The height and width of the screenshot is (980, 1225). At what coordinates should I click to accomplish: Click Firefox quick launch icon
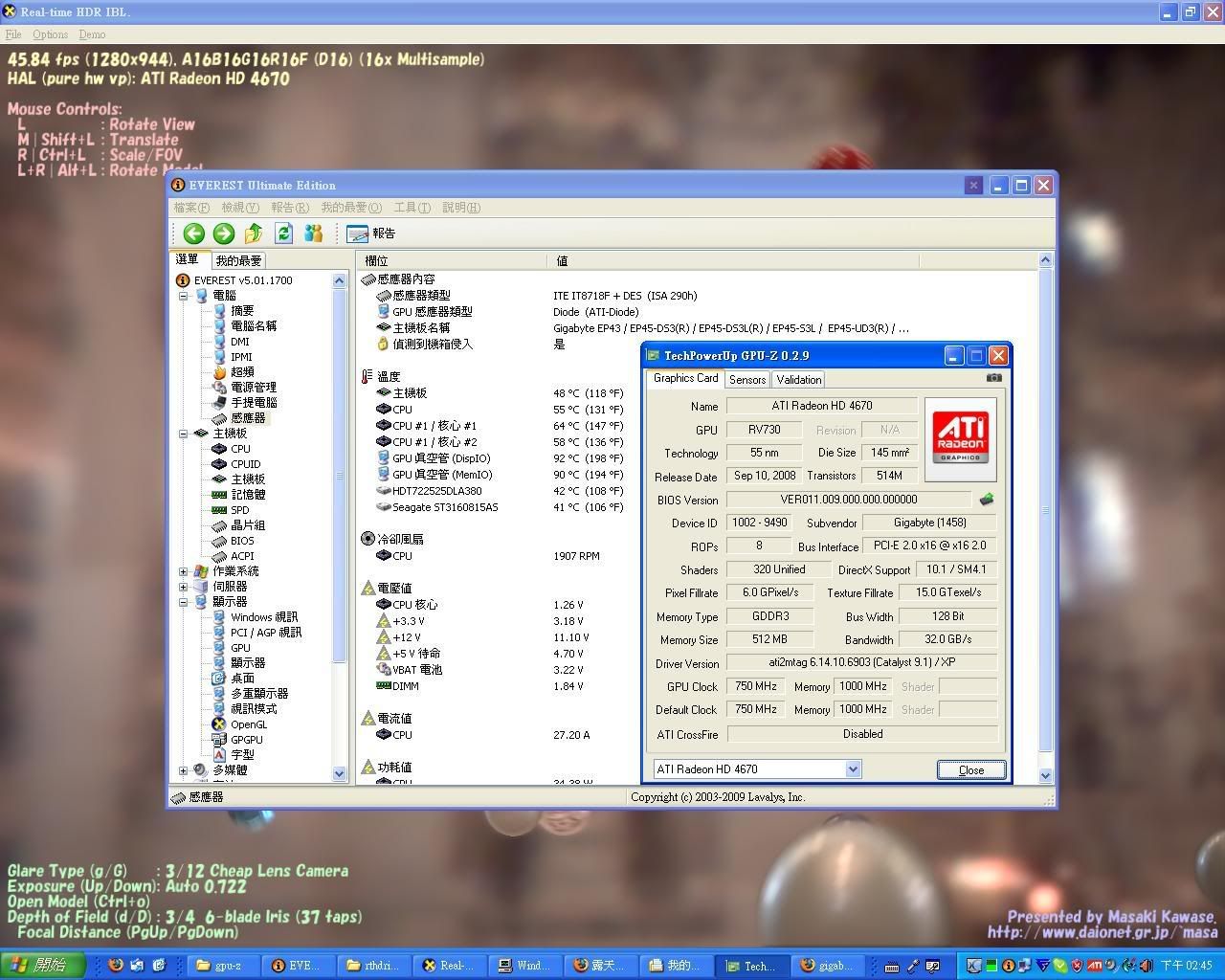(x=115, y=966)
